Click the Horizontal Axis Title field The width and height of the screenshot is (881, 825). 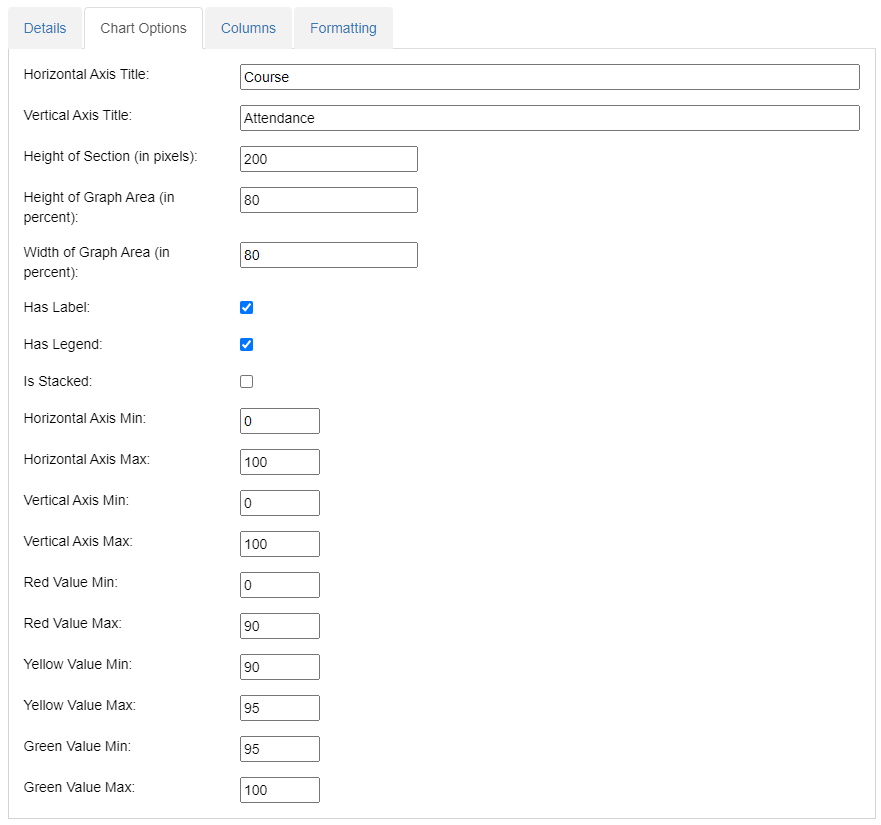coord(550,77)
